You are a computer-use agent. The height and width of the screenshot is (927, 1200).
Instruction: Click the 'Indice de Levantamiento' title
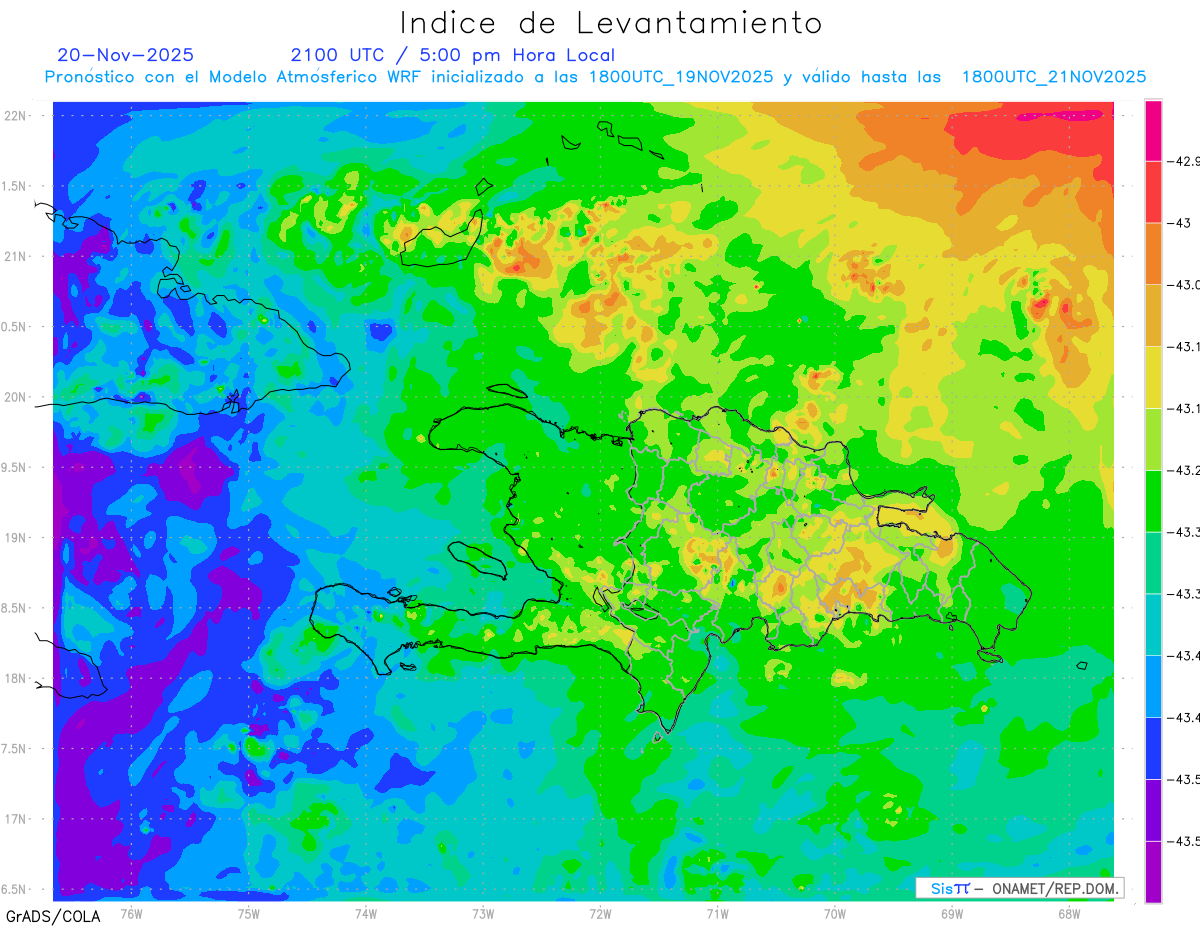[x=611, y=23]
